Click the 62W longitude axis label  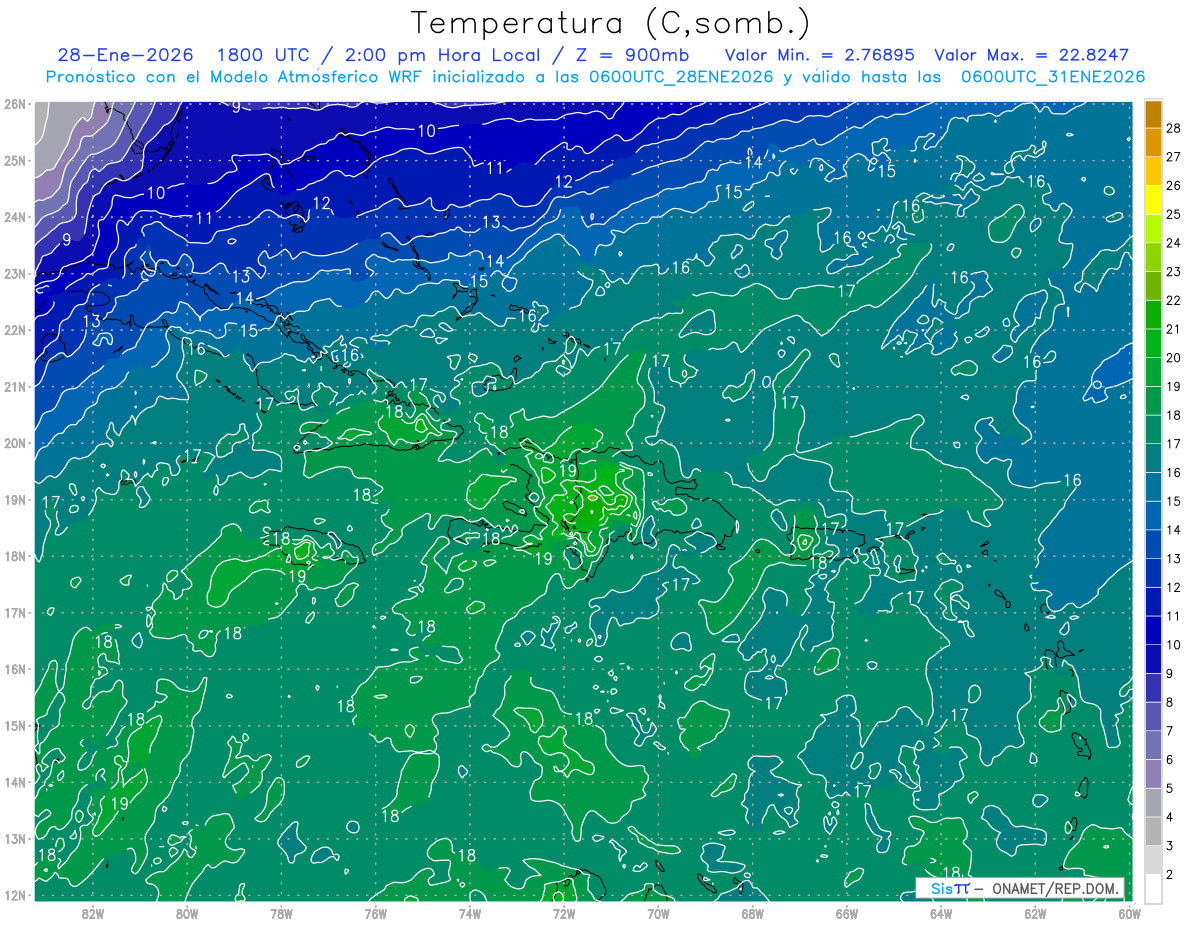click(1034, 913)
